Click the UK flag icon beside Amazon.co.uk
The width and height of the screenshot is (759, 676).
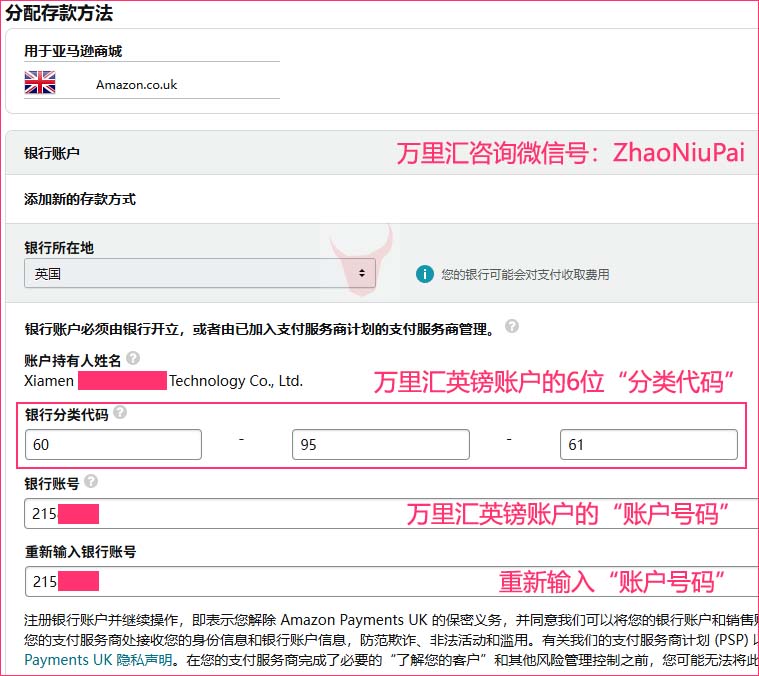(x=40, y=82)
